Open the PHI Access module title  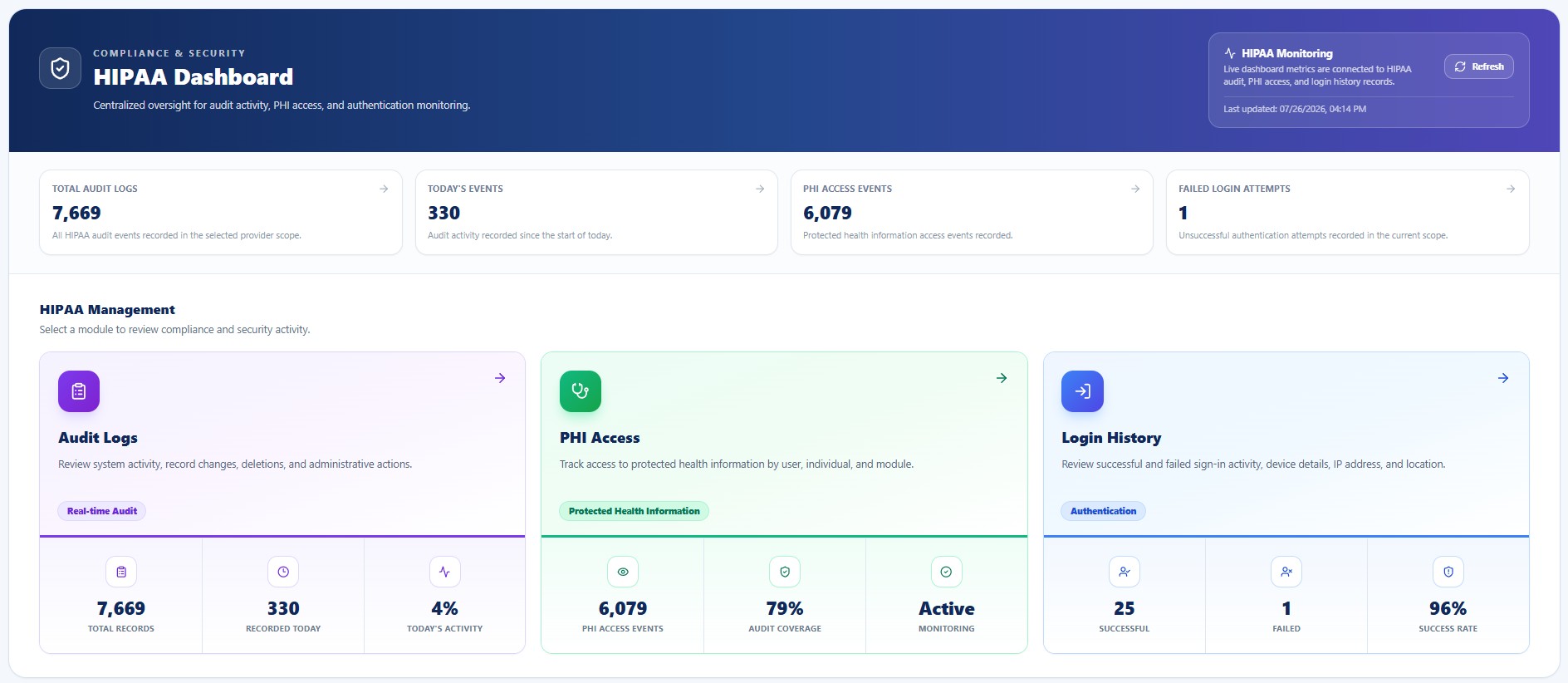point(600,438)
